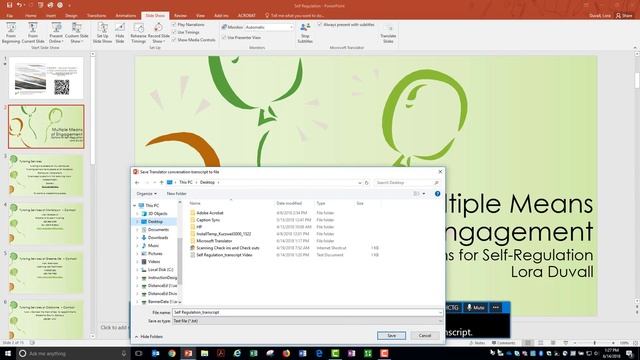640x360 pixels.
Task: Select the Caption Sync folder
Action: tap(208, 220)
